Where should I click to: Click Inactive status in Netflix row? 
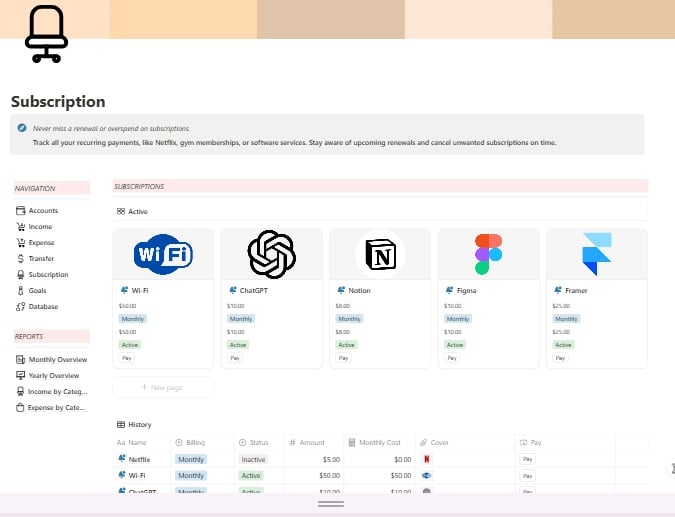253,459
